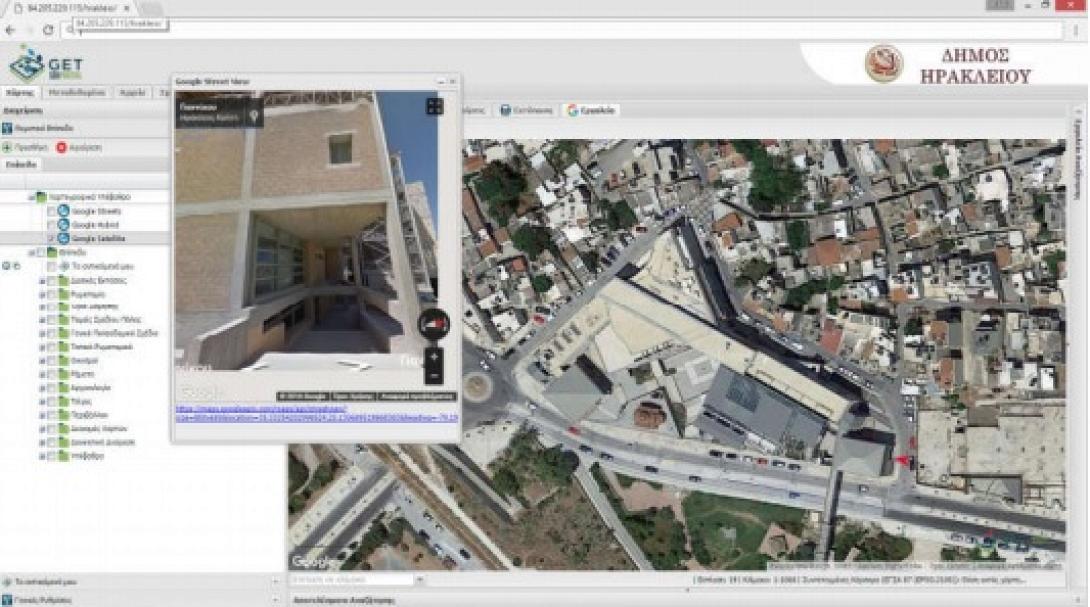Viewport: 1090px width, 607px height.
Task: Expand the last folder in layer tree
Action: click(41, 456)
